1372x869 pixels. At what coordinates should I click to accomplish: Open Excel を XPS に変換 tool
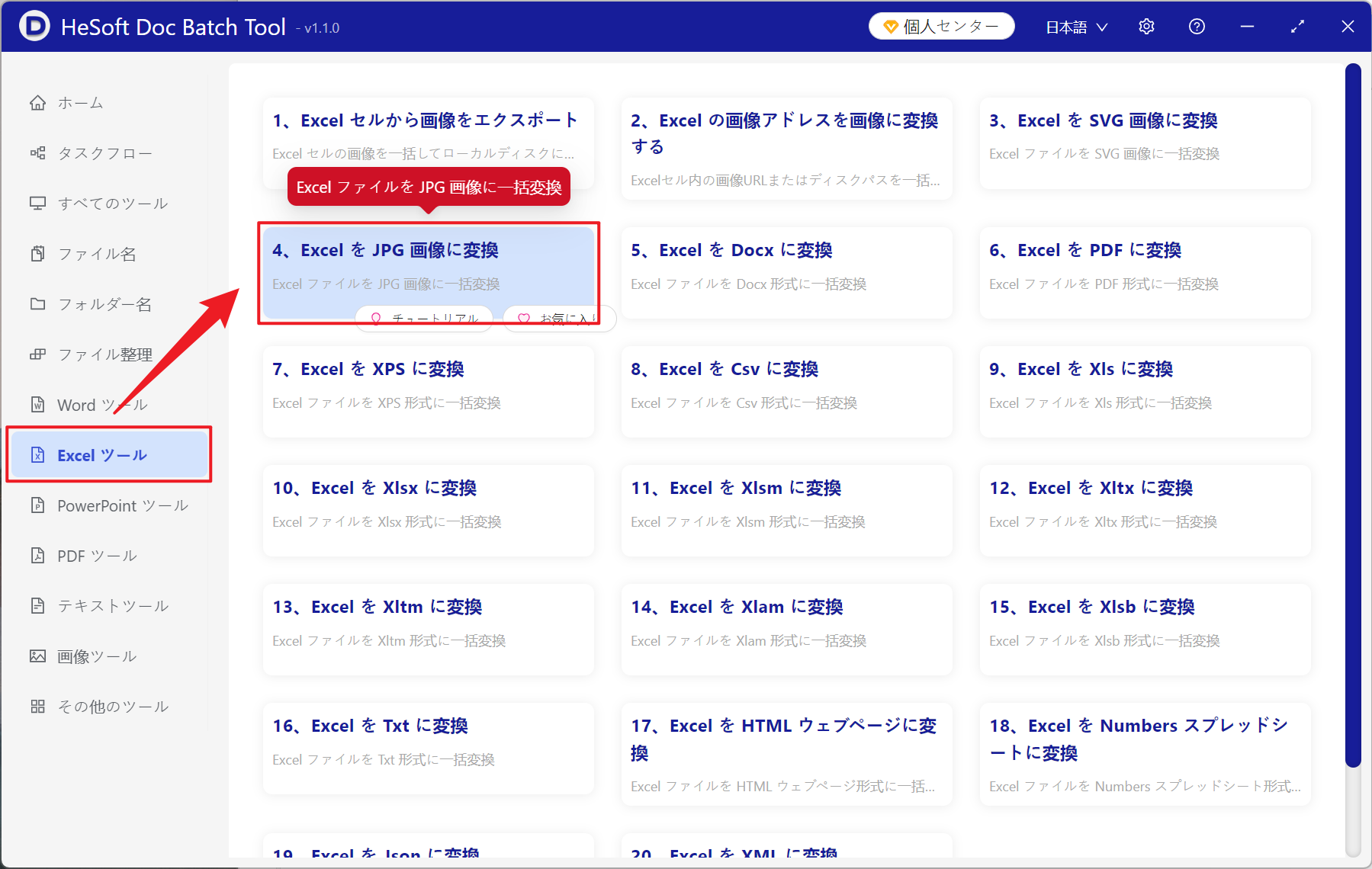[429, 392]
